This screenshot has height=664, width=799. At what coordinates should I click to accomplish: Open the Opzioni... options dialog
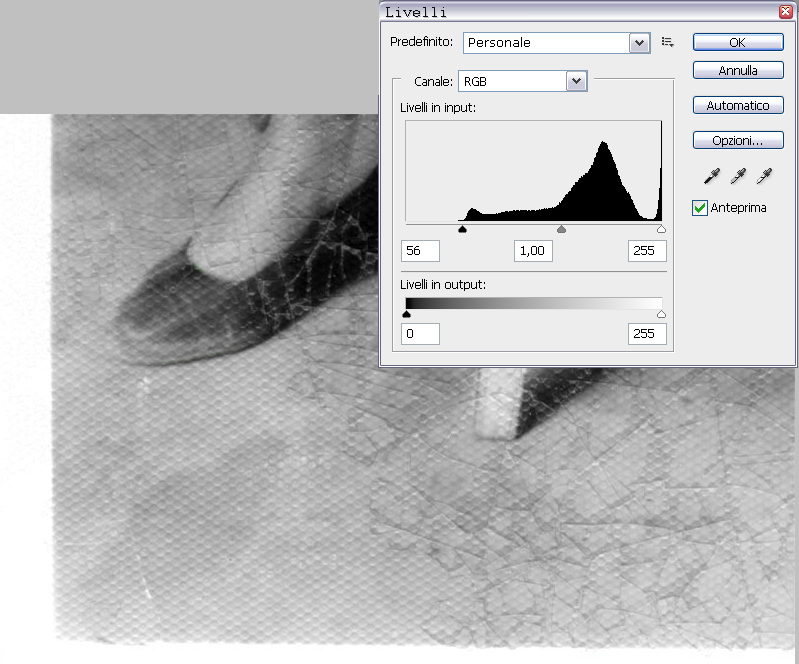pyautogui.click(x=737, y=140)
